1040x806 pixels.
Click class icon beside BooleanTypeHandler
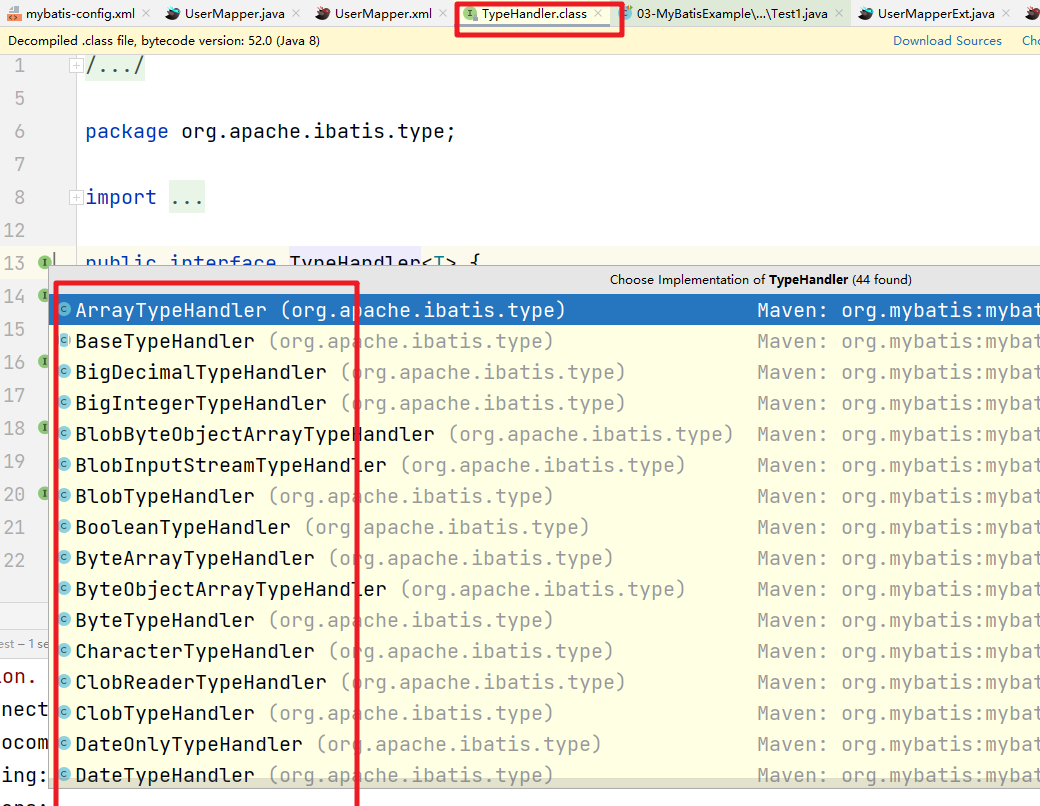(x=64, y=526)
